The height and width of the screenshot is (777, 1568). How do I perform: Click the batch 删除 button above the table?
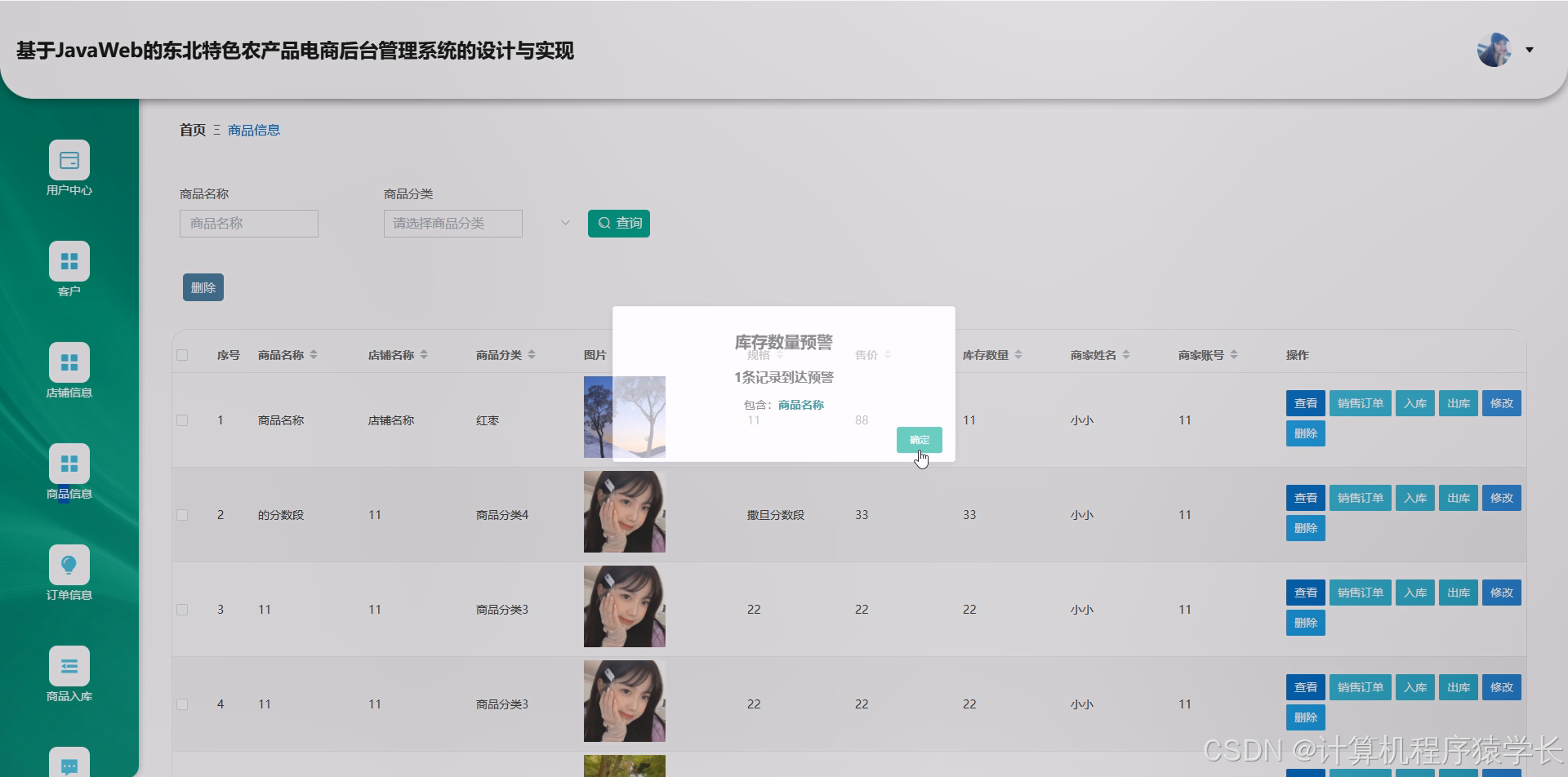pyautogui.click(x=203, y=287)
